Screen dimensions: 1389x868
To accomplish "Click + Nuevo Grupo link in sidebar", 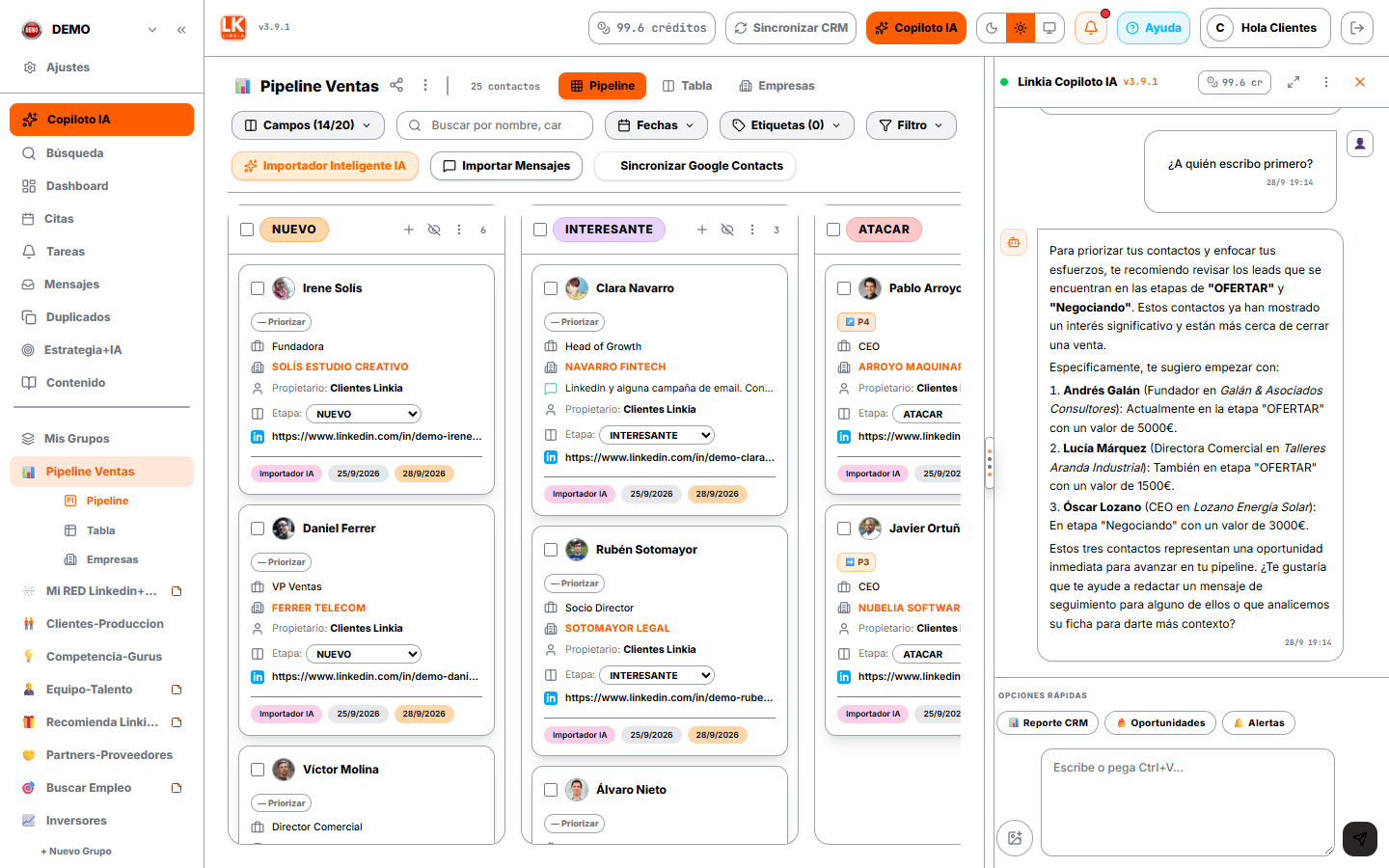I will click(x=76, y=852).
